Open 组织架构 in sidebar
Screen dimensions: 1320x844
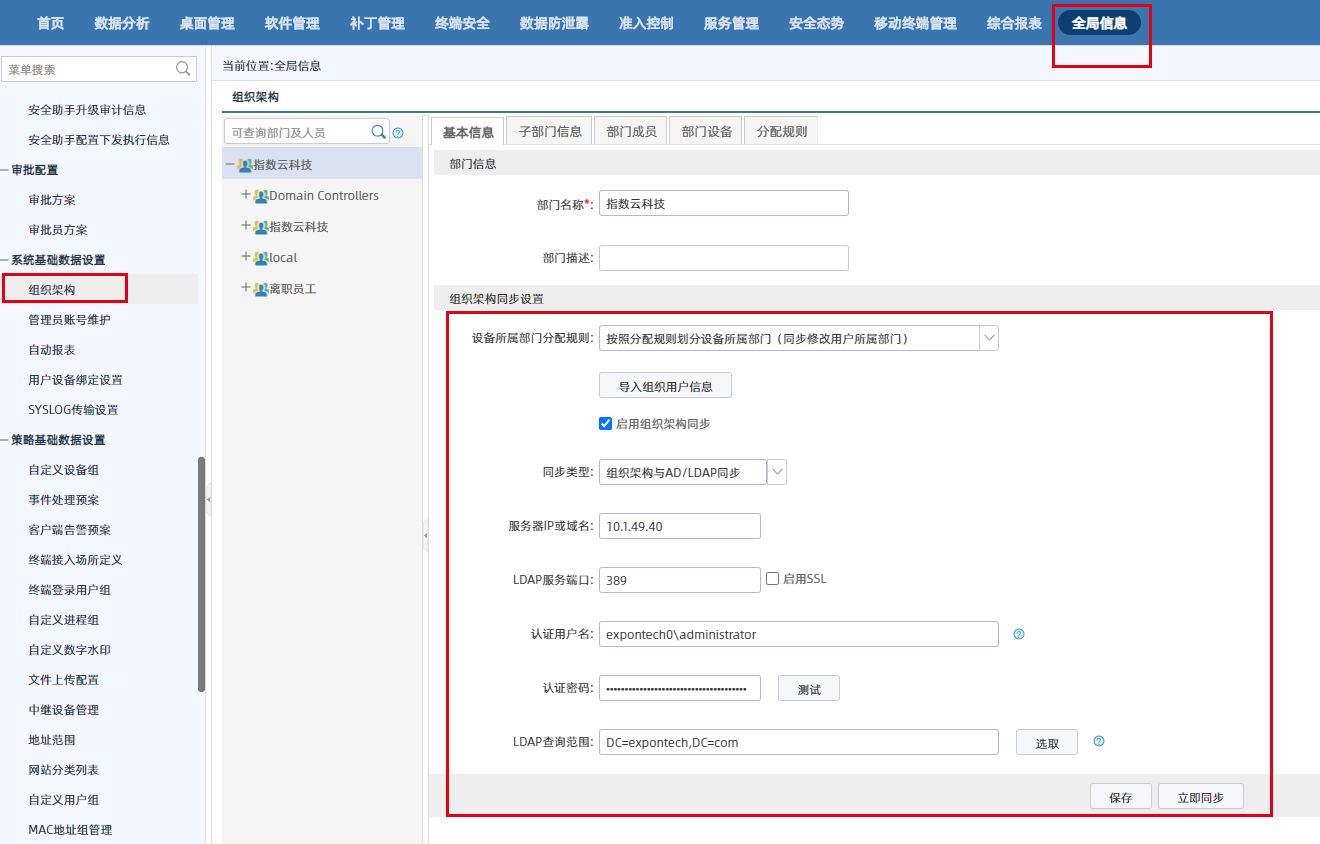[52, 290]
